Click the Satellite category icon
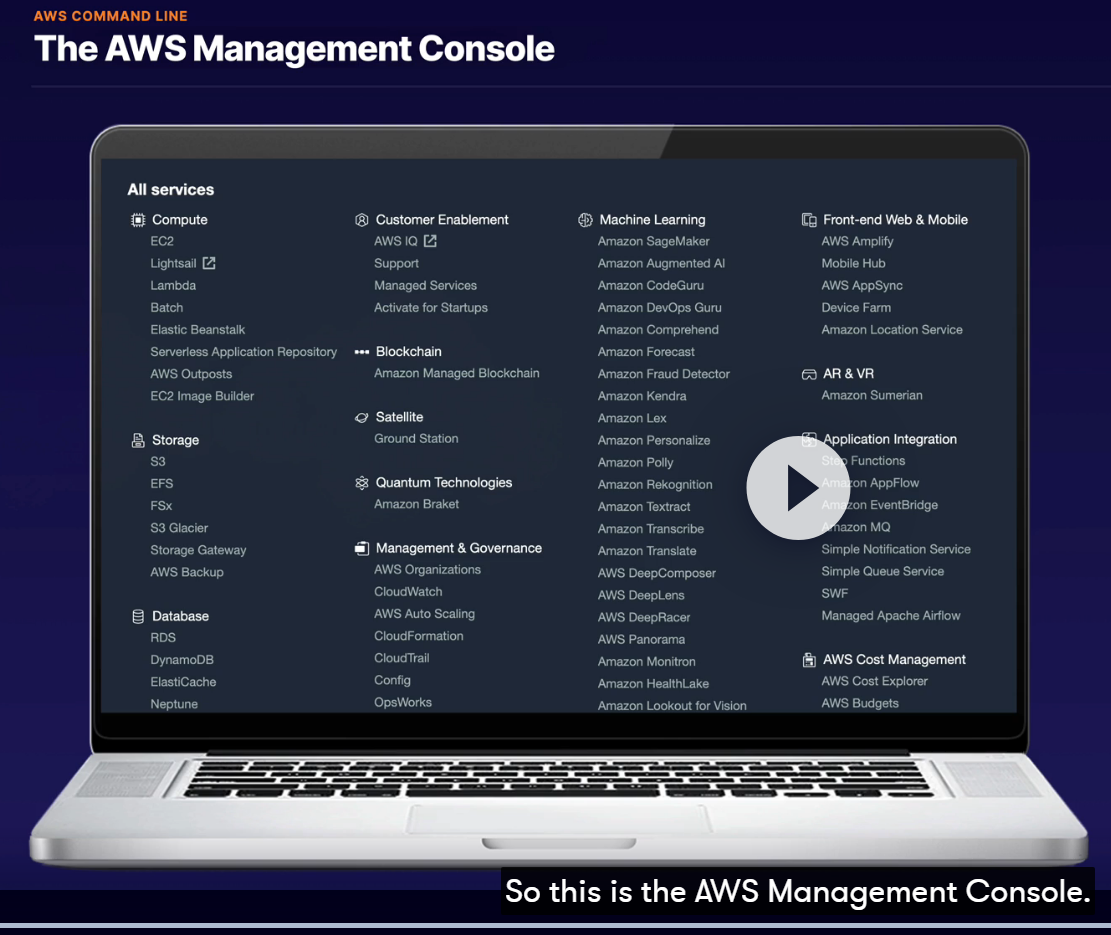The image size is (1111, 935). [x=361, y=418]
